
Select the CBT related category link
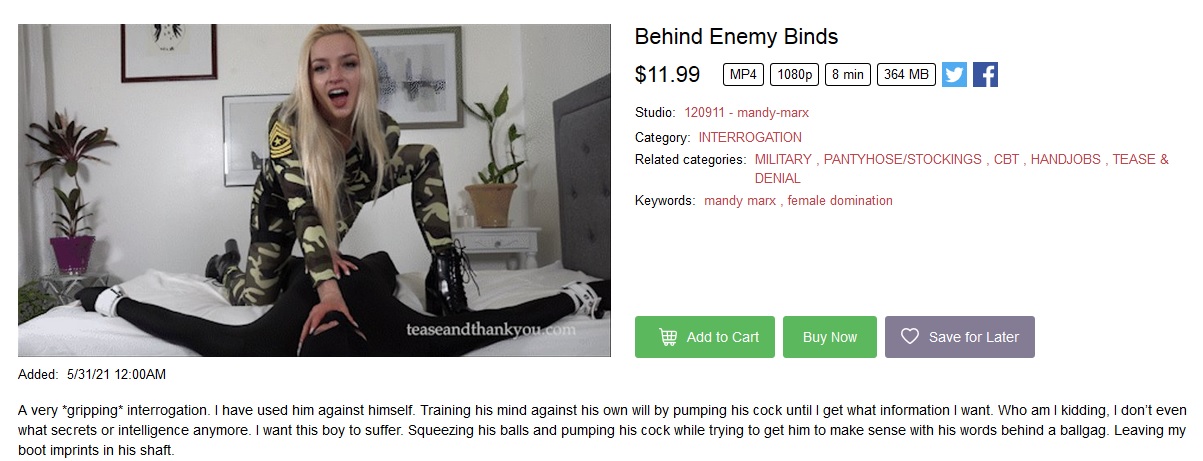pyautogui.click(x=1006, y=159)
